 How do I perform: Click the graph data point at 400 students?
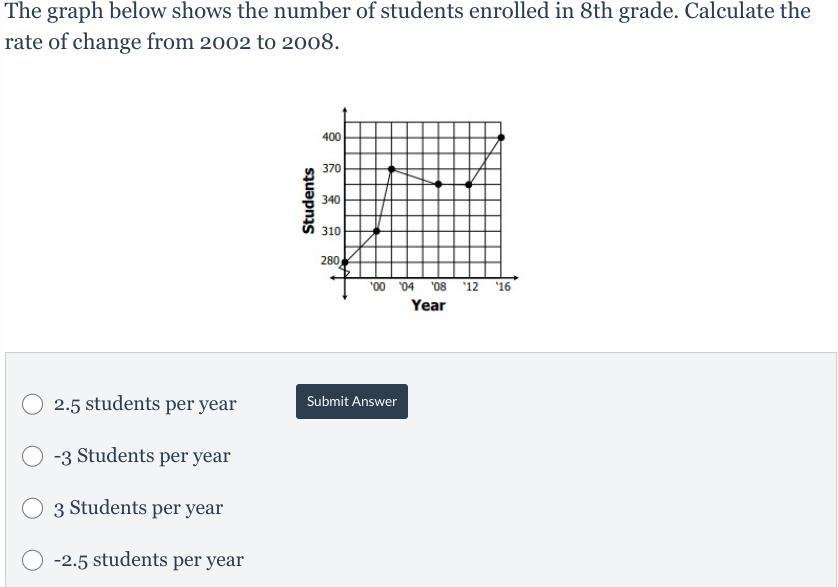[x=500, y=137]
